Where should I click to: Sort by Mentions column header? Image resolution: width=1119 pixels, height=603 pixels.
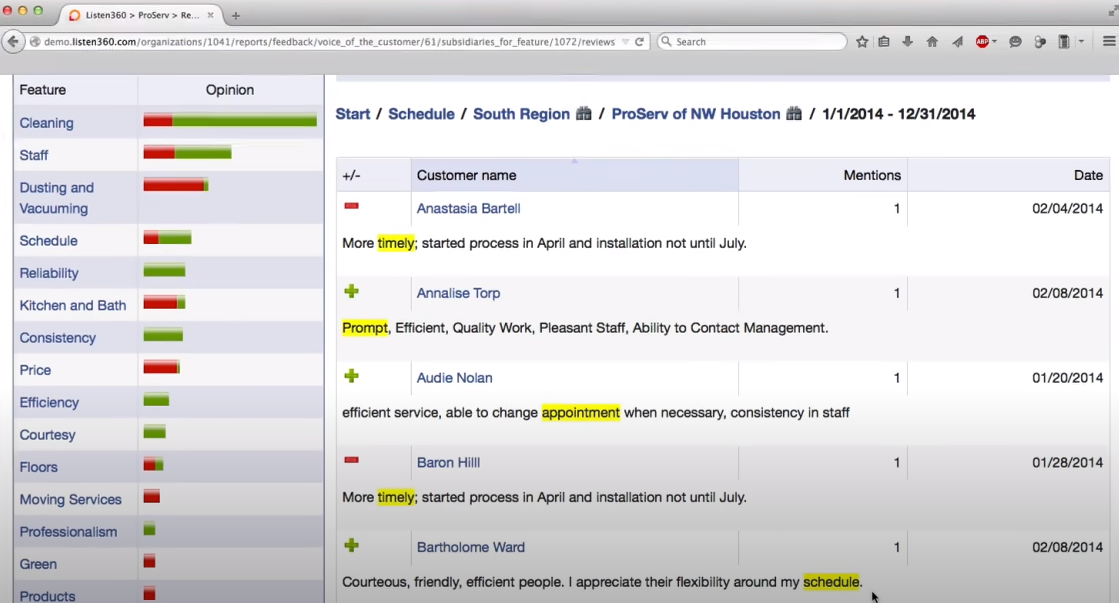pos(823,175)
